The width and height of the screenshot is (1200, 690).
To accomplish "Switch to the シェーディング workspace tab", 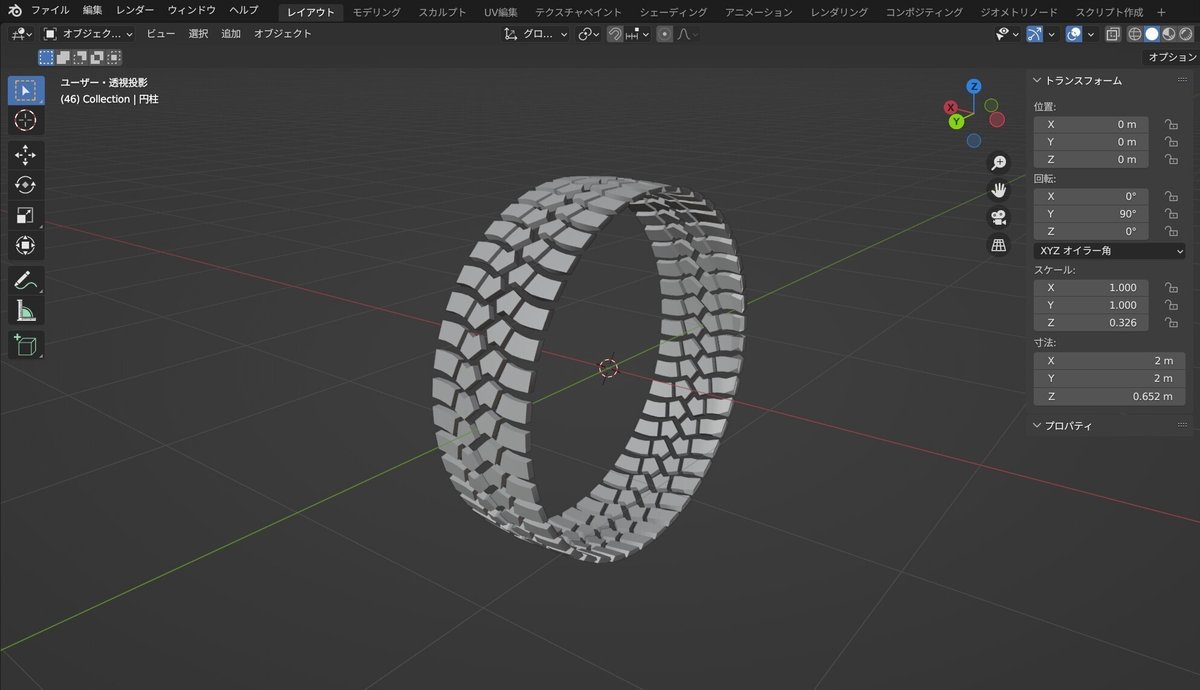I will [x=673, y=12].
